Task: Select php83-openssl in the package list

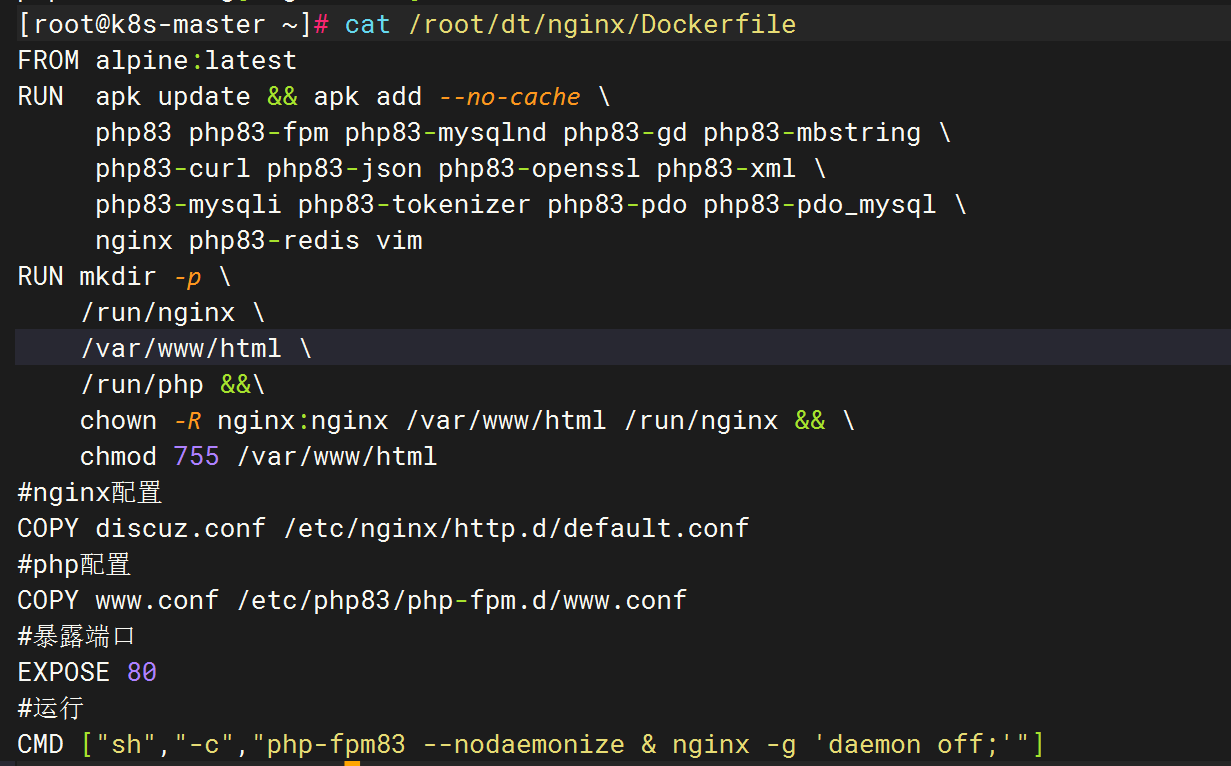Action: click(539, 168)
